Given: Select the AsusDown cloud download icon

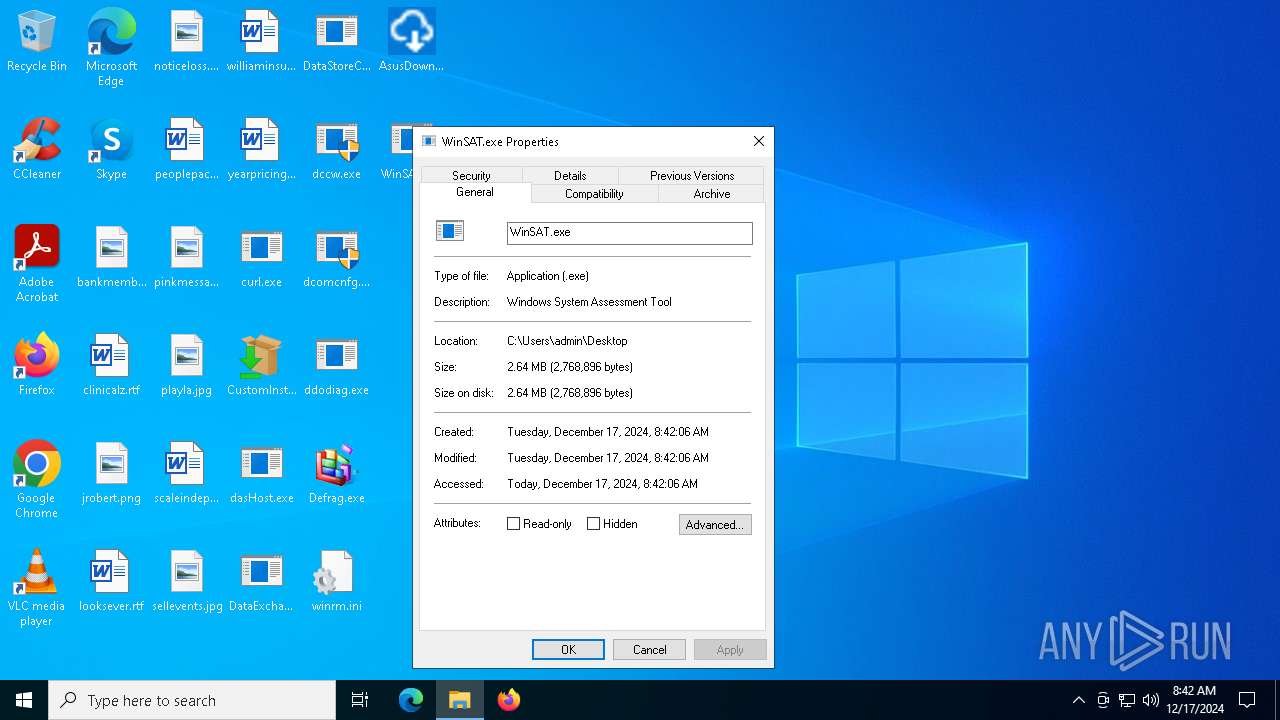Looking at the screenshot, I should point(411,42).
